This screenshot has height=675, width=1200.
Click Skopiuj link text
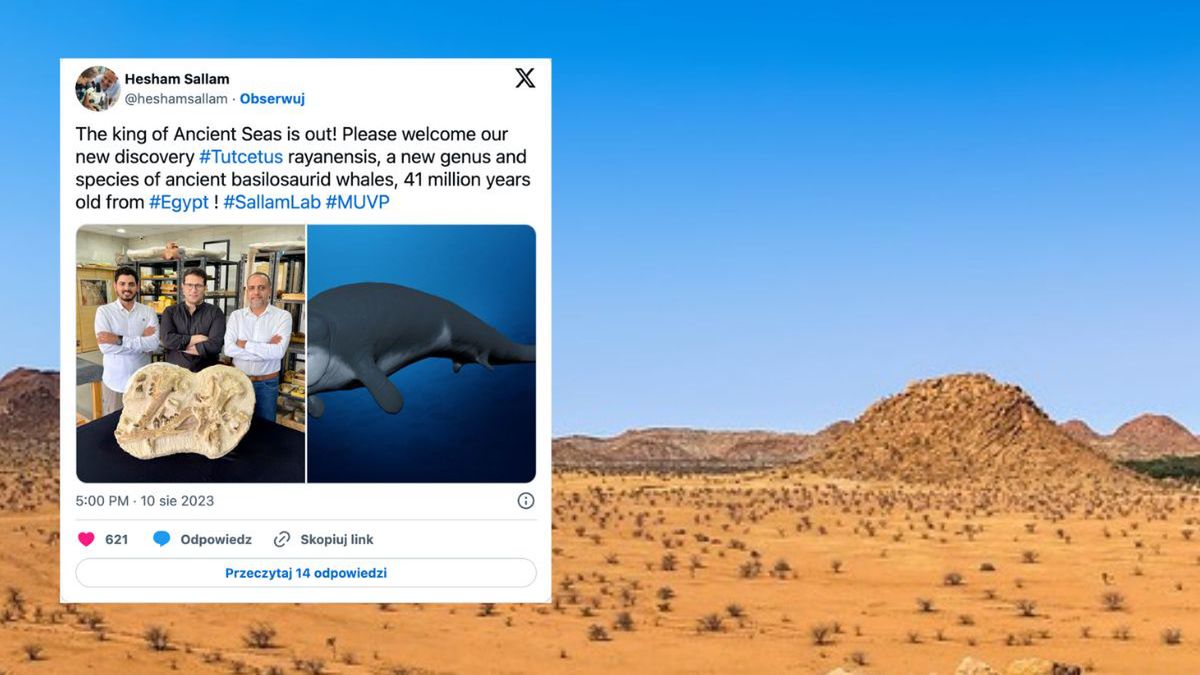337,539
